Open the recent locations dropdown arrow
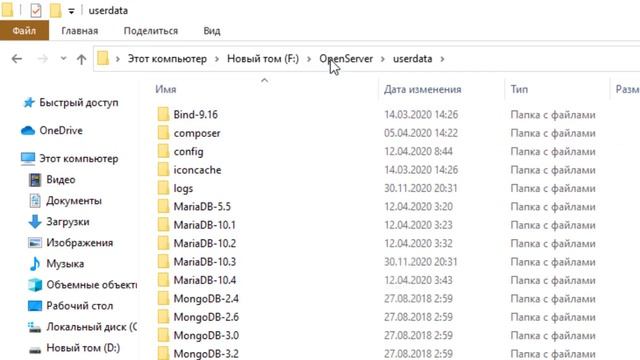640x360 pixels. 63,59
